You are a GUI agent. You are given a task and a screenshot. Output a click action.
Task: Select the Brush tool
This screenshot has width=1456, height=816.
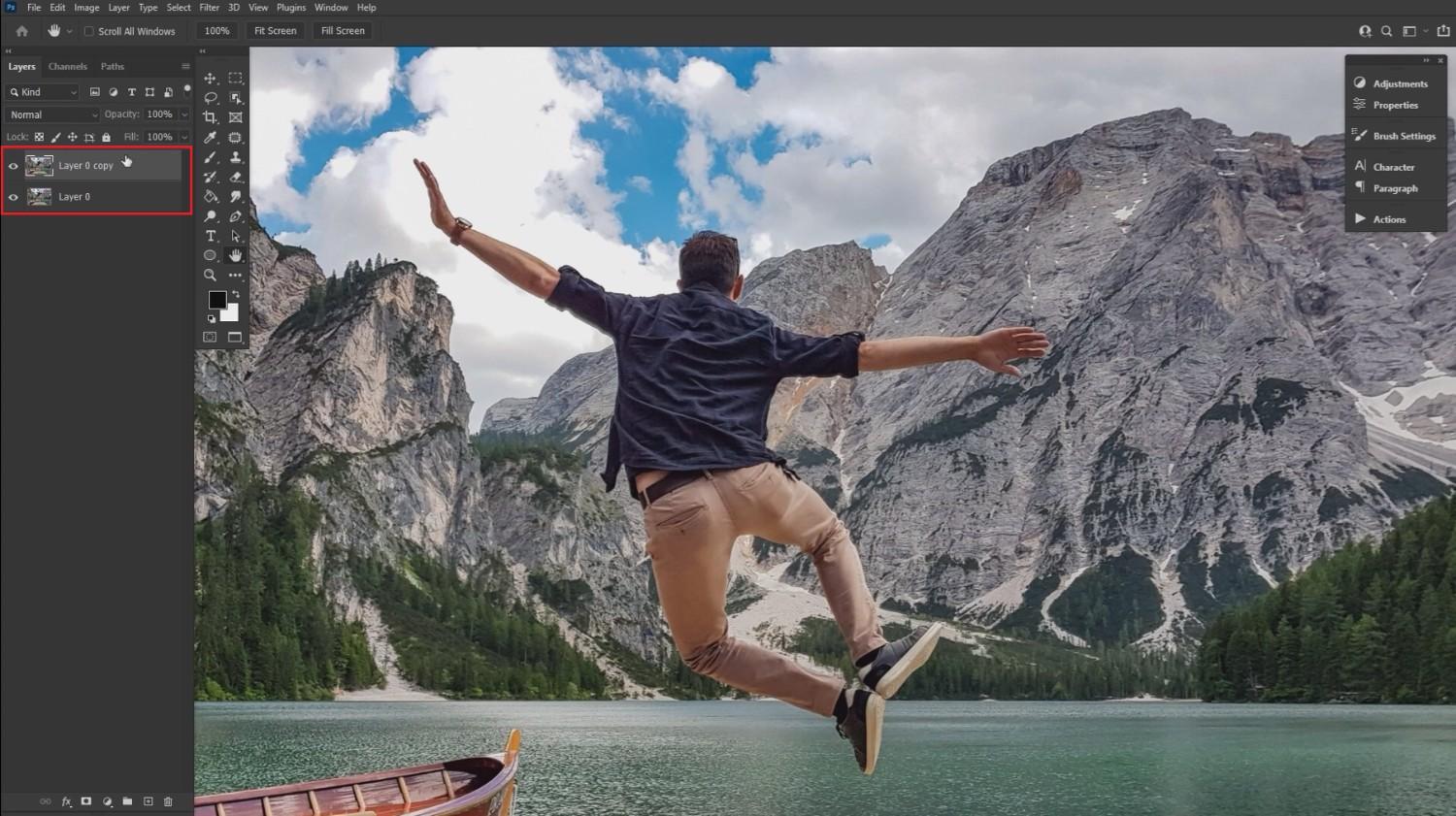(x=210, y=157)
